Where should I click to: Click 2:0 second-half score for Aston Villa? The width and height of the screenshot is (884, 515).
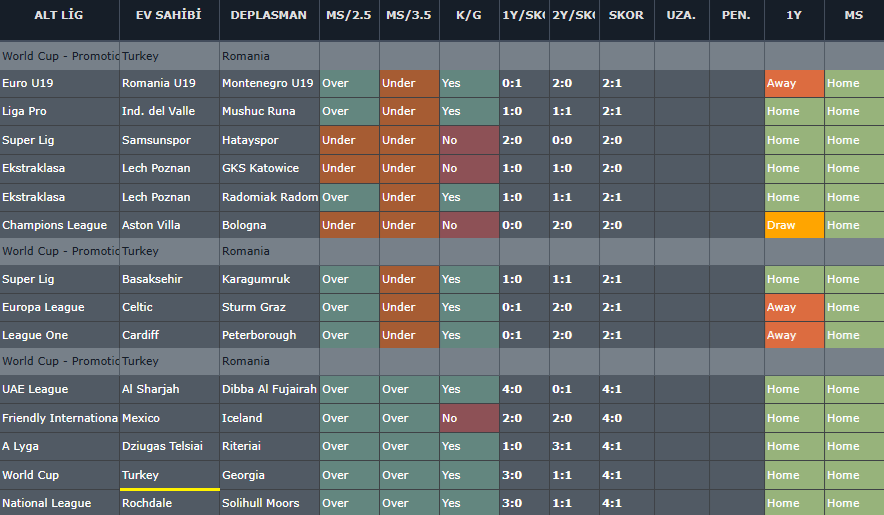tap(574, 225)
